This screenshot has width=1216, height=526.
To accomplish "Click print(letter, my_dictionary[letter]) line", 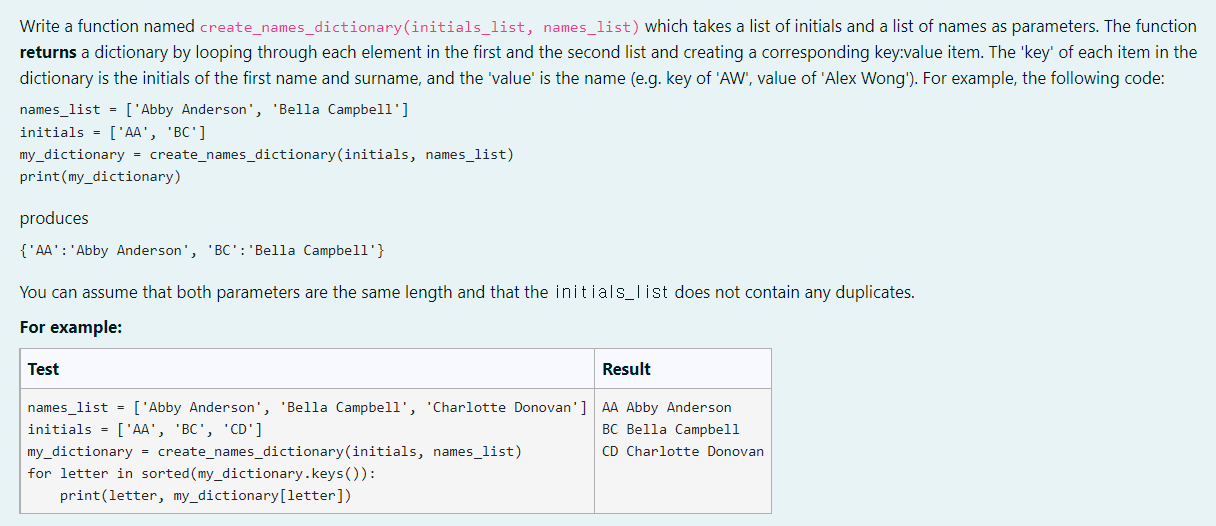I will 206,495.
